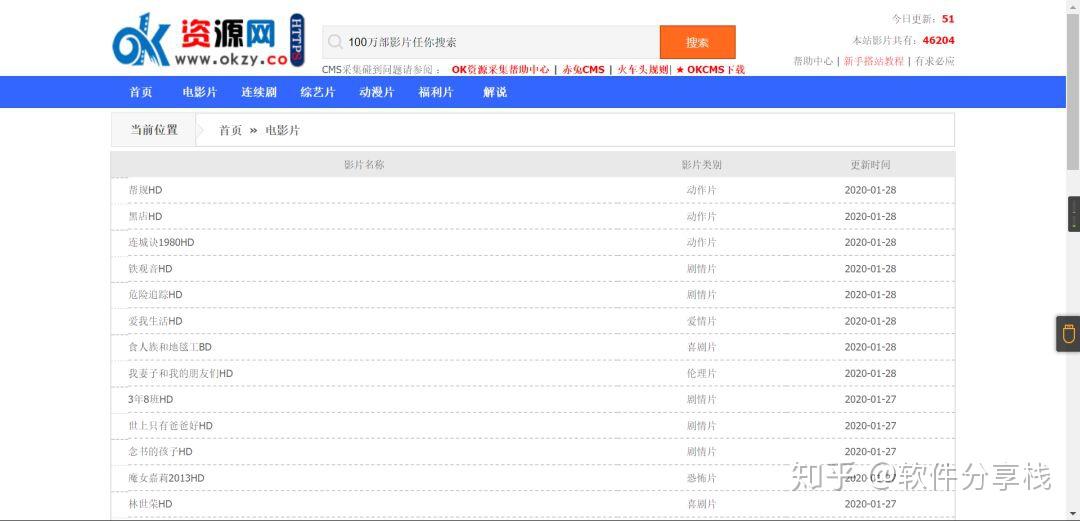The image size is (1080, 521).
Task: Select 动漫片 in the navigation bar
Action: [x=376, y=92]
